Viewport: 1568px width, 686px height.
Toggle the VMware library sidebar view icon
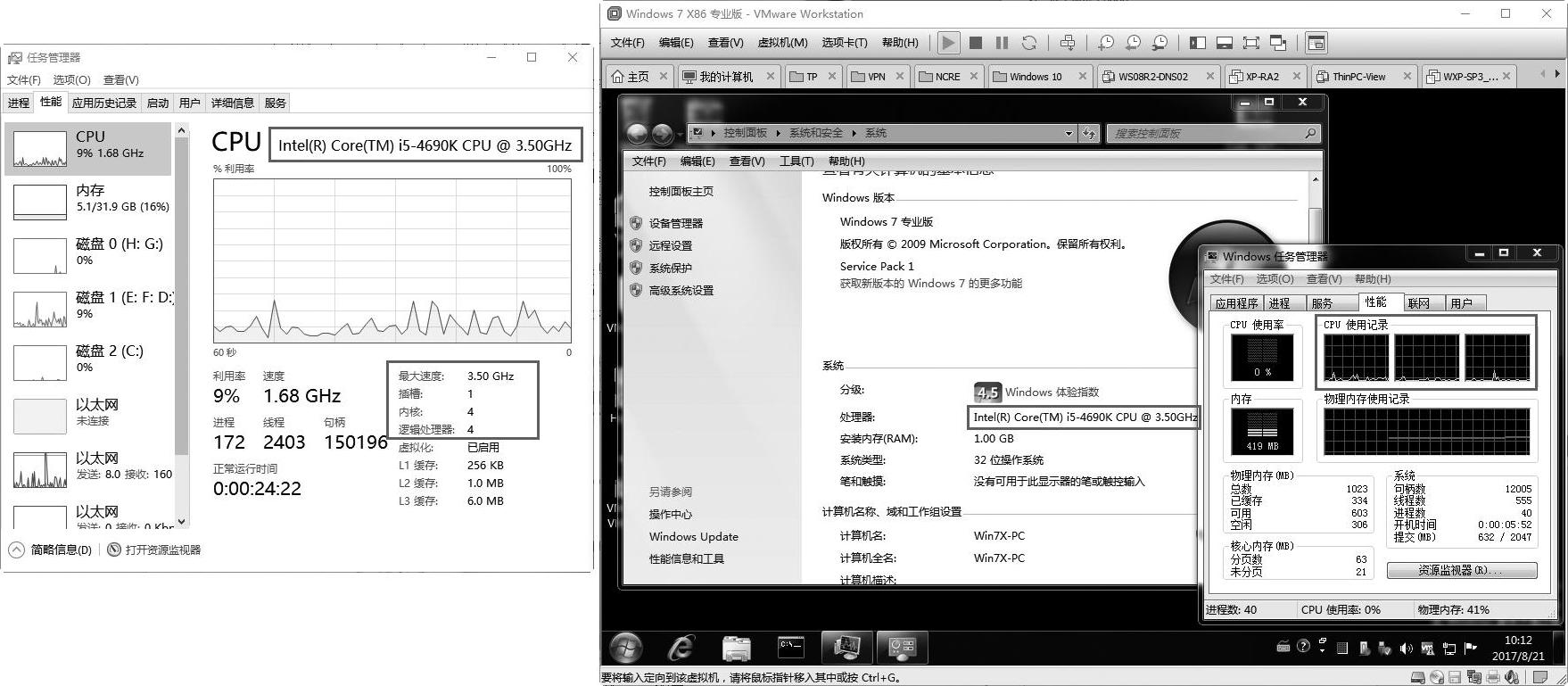[x=1198, y=43]
